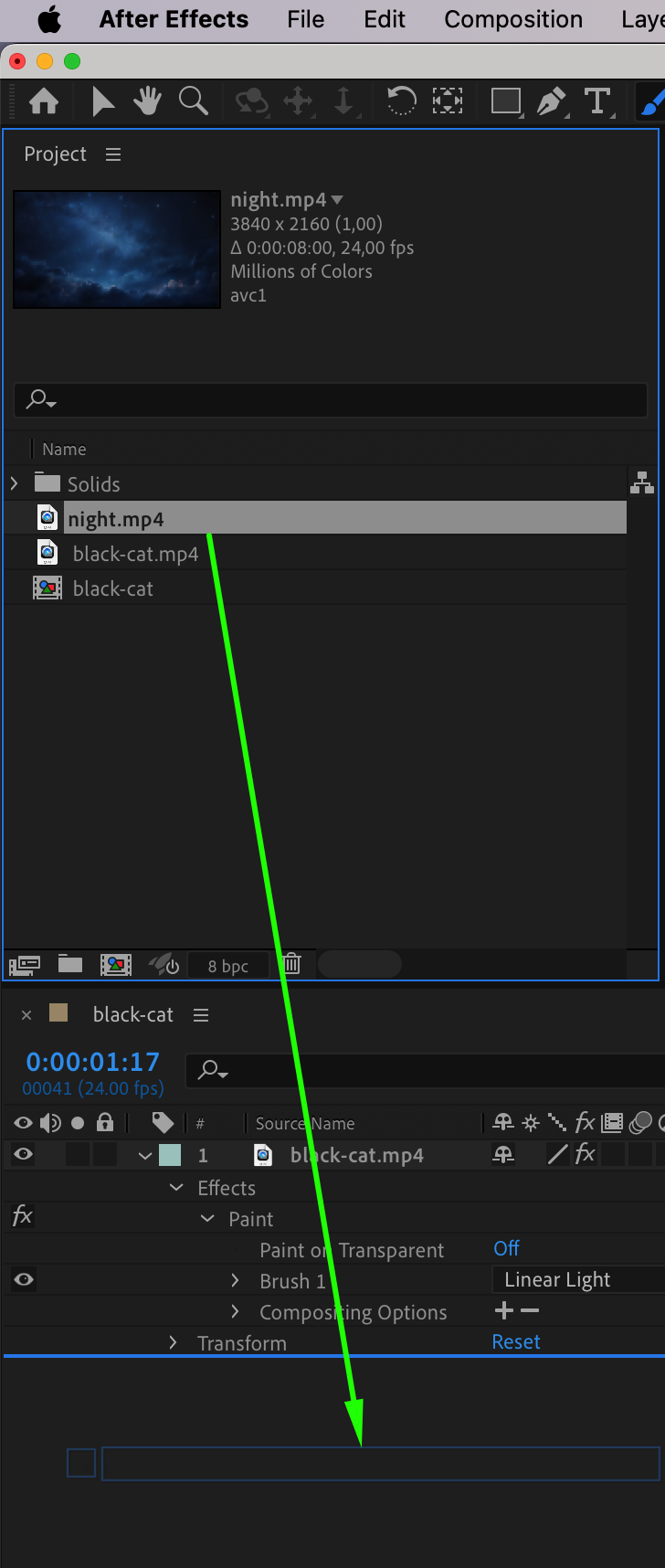The height and width of the screenshot is (1568, 665).
Task: Click the Off value for Paint on Transparent
Action: [x=506, y=1248]
